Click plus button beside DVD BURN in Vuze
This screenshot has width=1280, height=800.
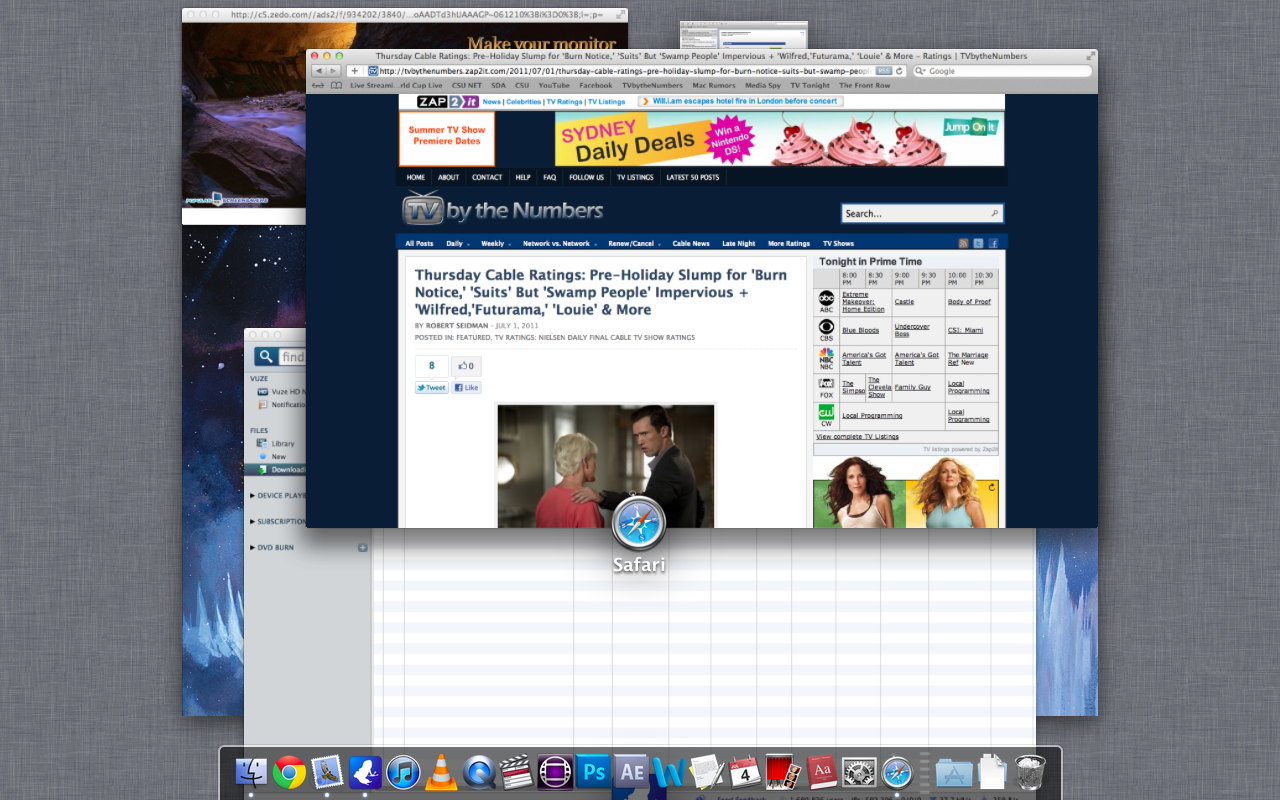pyautogui.click(x=363, y=547)
